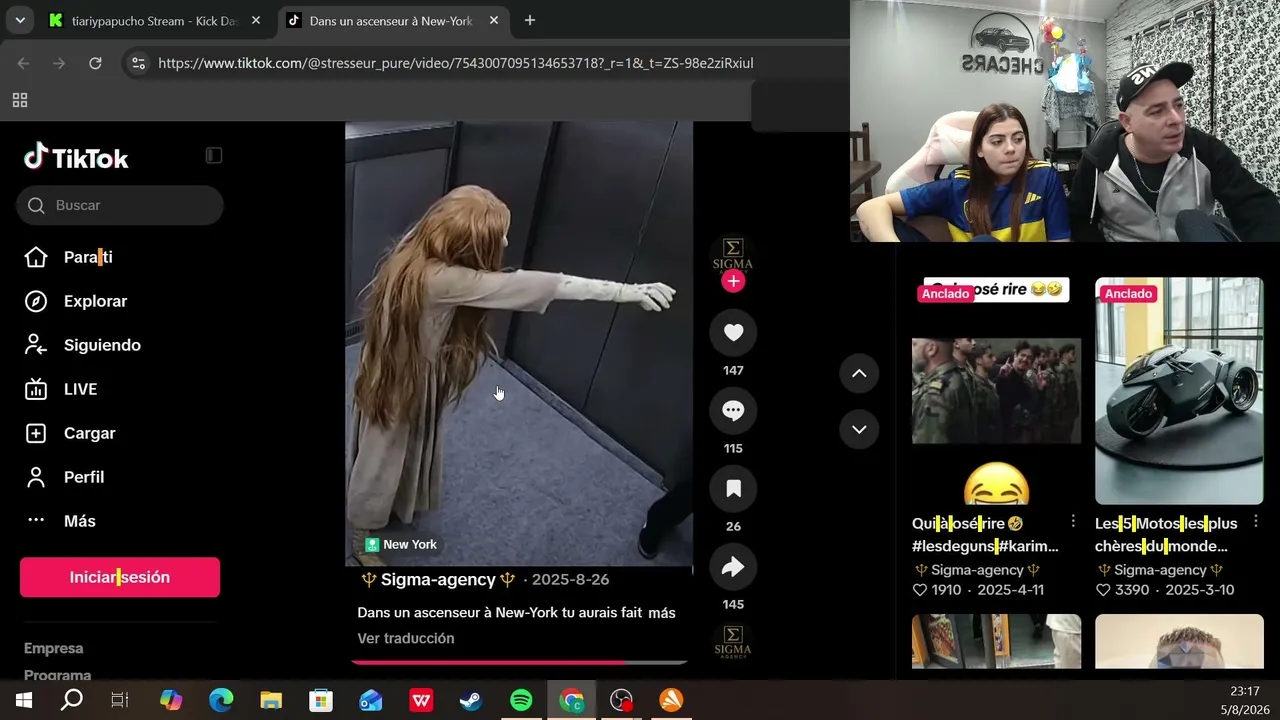Open the taskbar clock and date
Image resolution: width=1280 pixels, height=720 pixels.
[x=1244, y=700]
